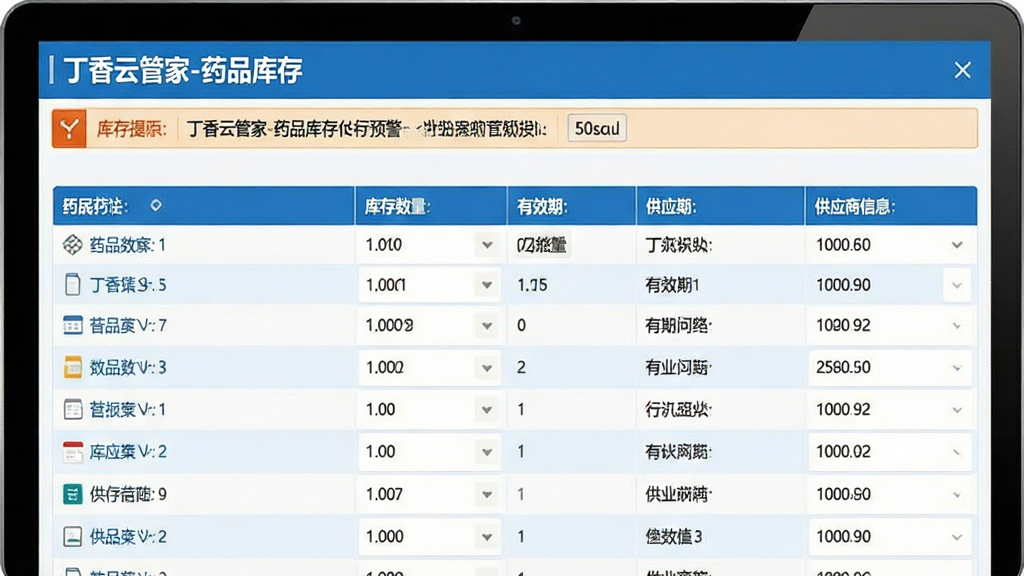Click the blue calendar icon in V: 7 row

(x=72, y=325)
